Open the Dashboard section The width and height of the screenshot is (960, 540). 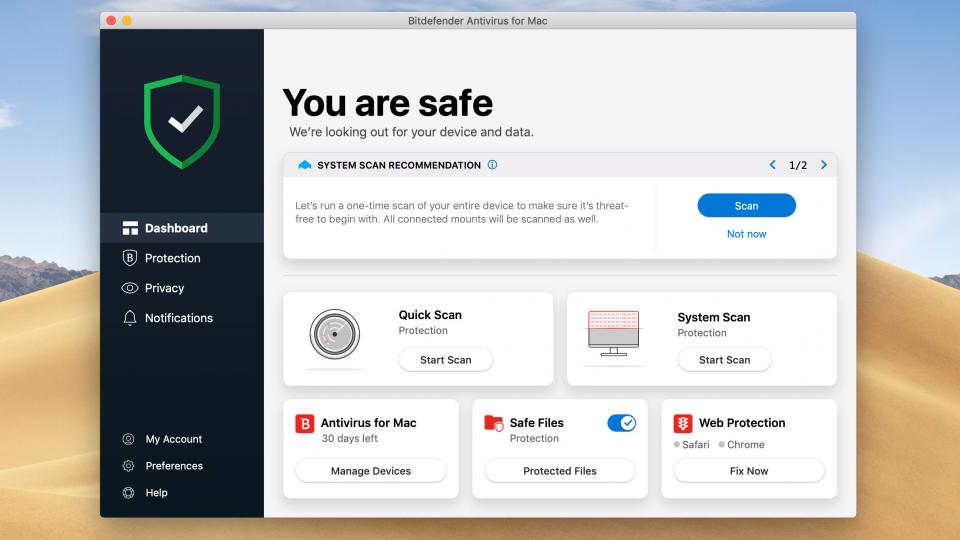[x=182, y=228]
